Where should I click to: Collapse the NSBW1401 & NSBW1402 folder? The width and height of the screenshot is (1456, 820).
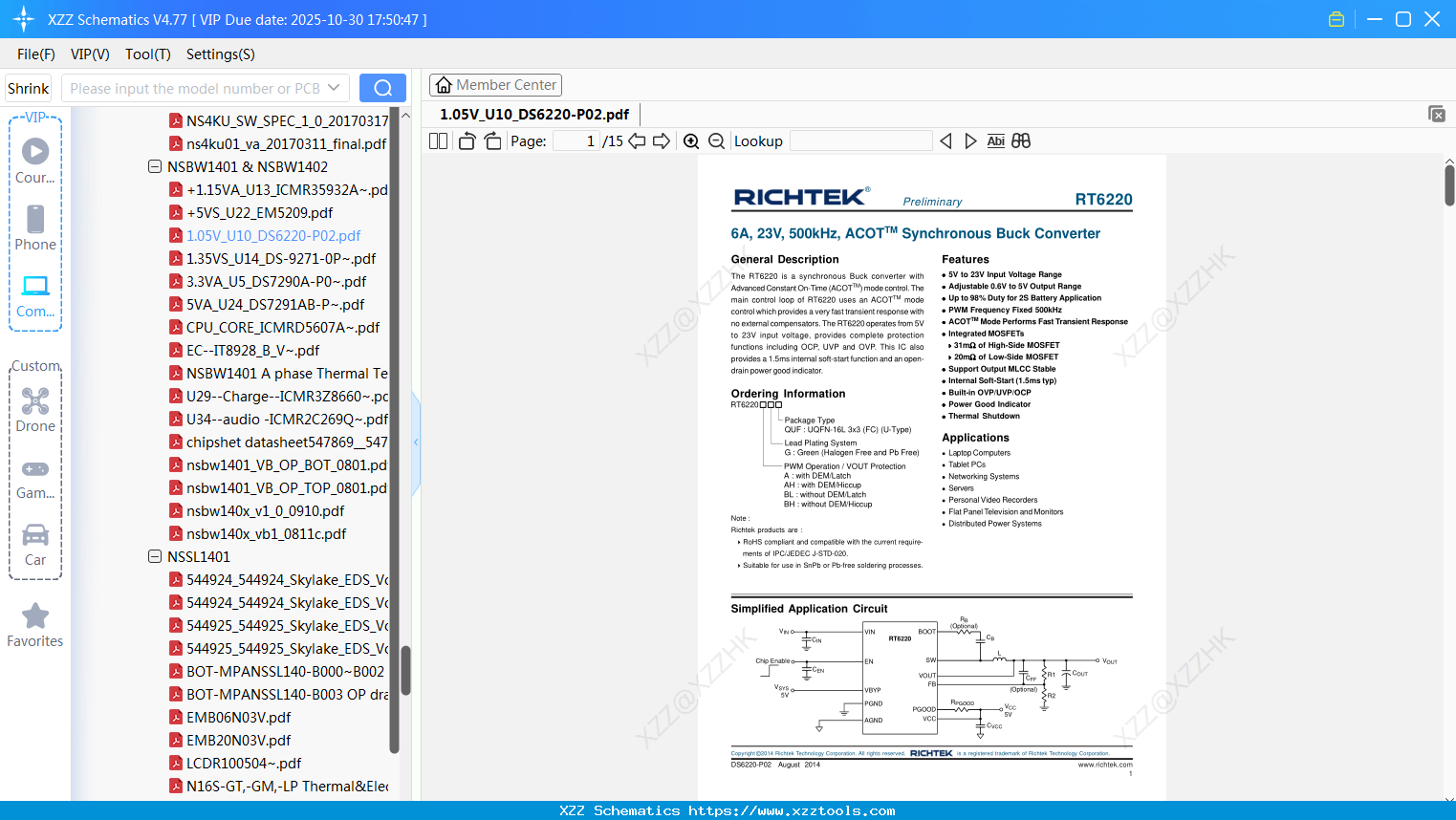(155, 166)
